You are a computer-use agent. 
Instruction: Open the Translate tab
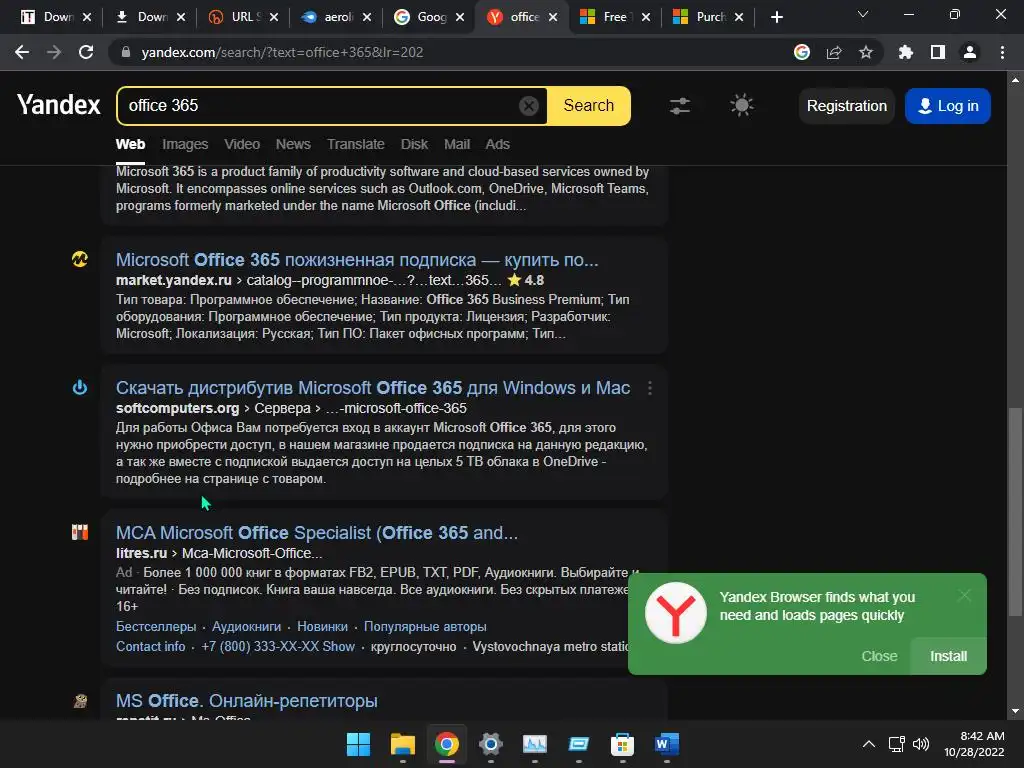point(355,144)
